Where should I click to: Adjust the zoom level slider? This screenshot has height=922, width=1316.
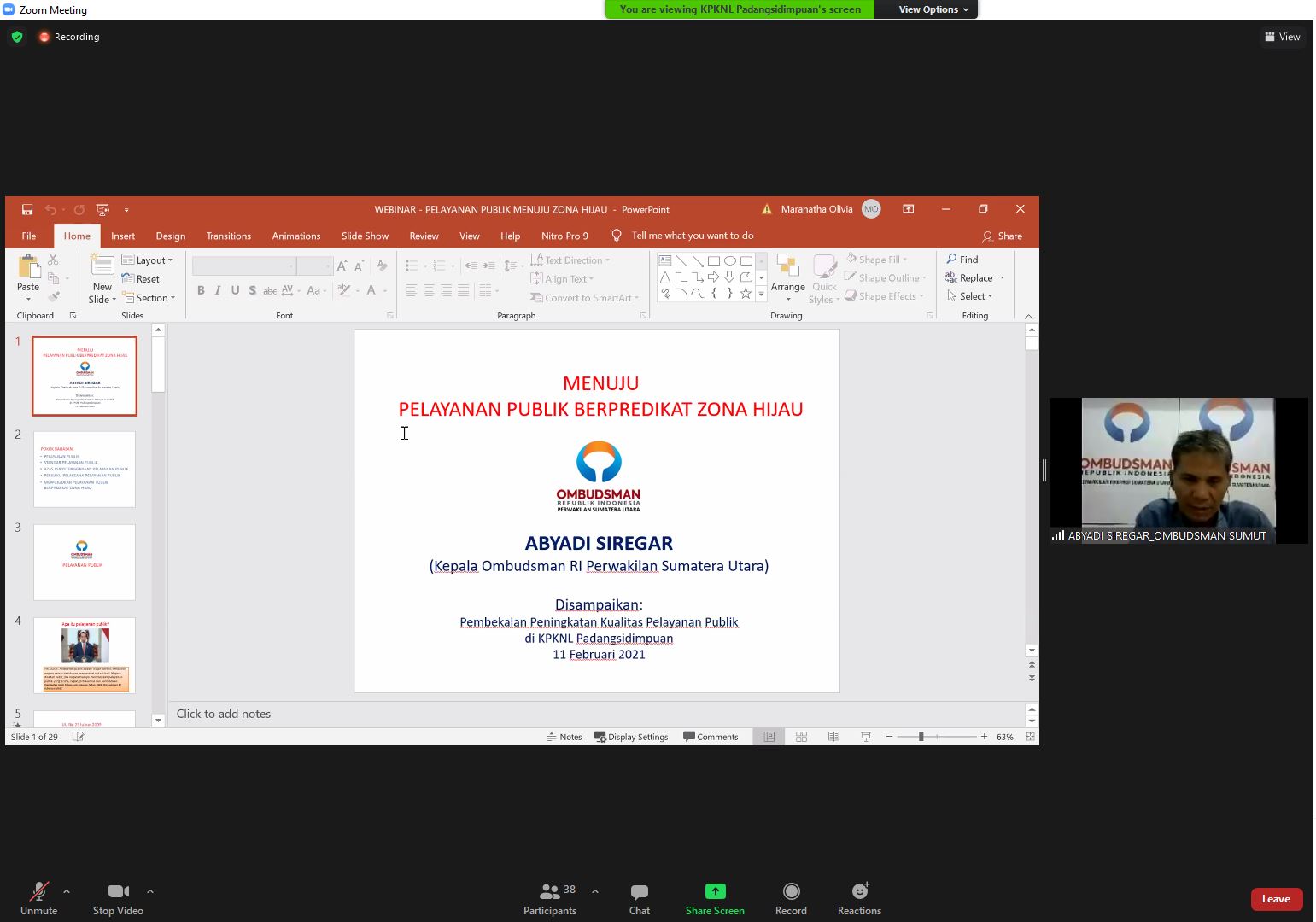click(x=921, y=737)
